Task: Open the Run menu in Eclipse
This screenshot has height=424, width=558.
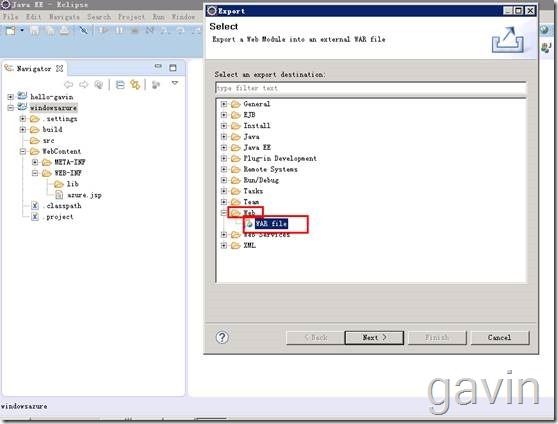Action: pos(159,17)
